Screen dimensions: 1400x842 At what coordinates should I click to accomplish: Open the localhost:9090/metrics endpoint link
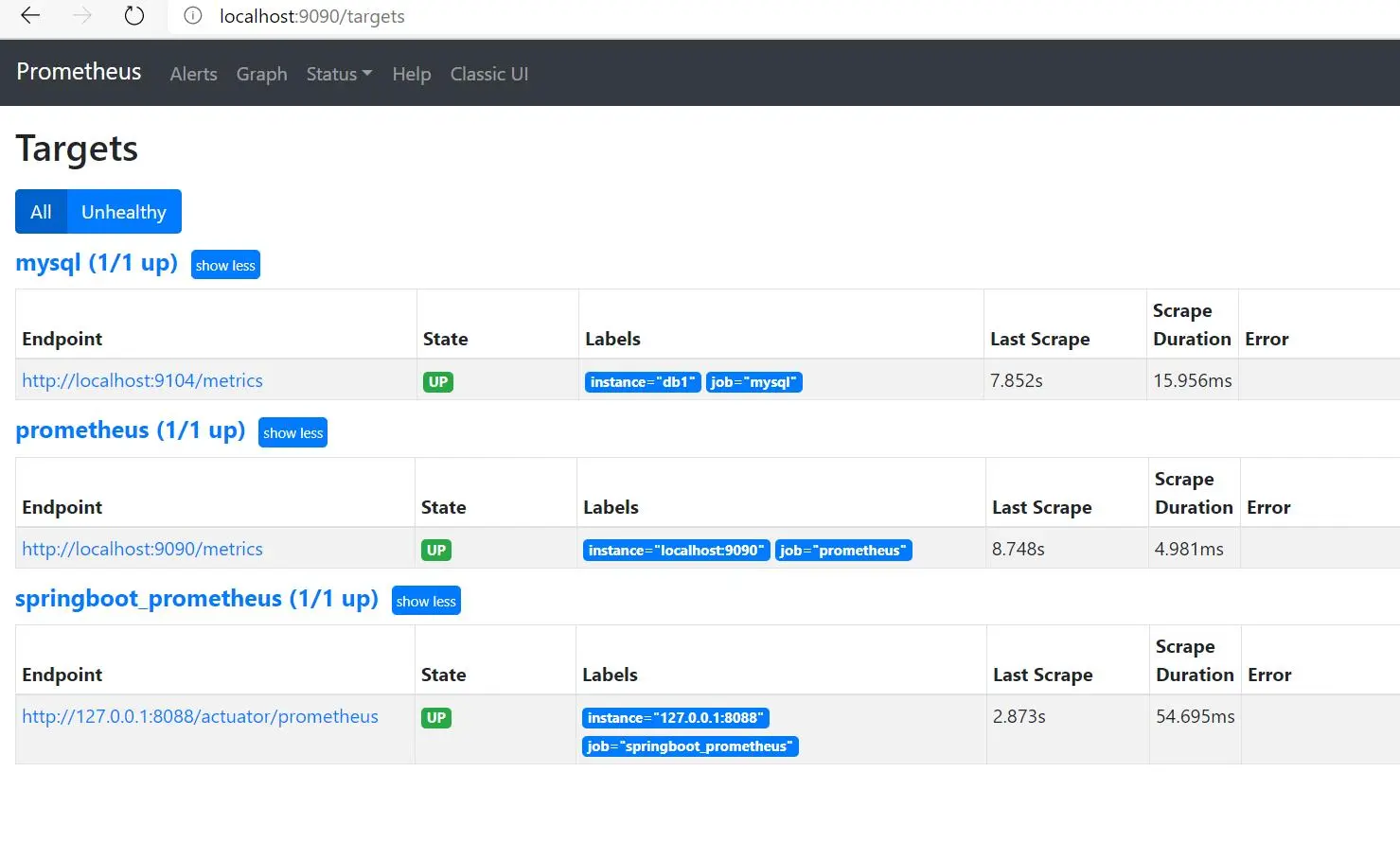(x=142, y=549)
